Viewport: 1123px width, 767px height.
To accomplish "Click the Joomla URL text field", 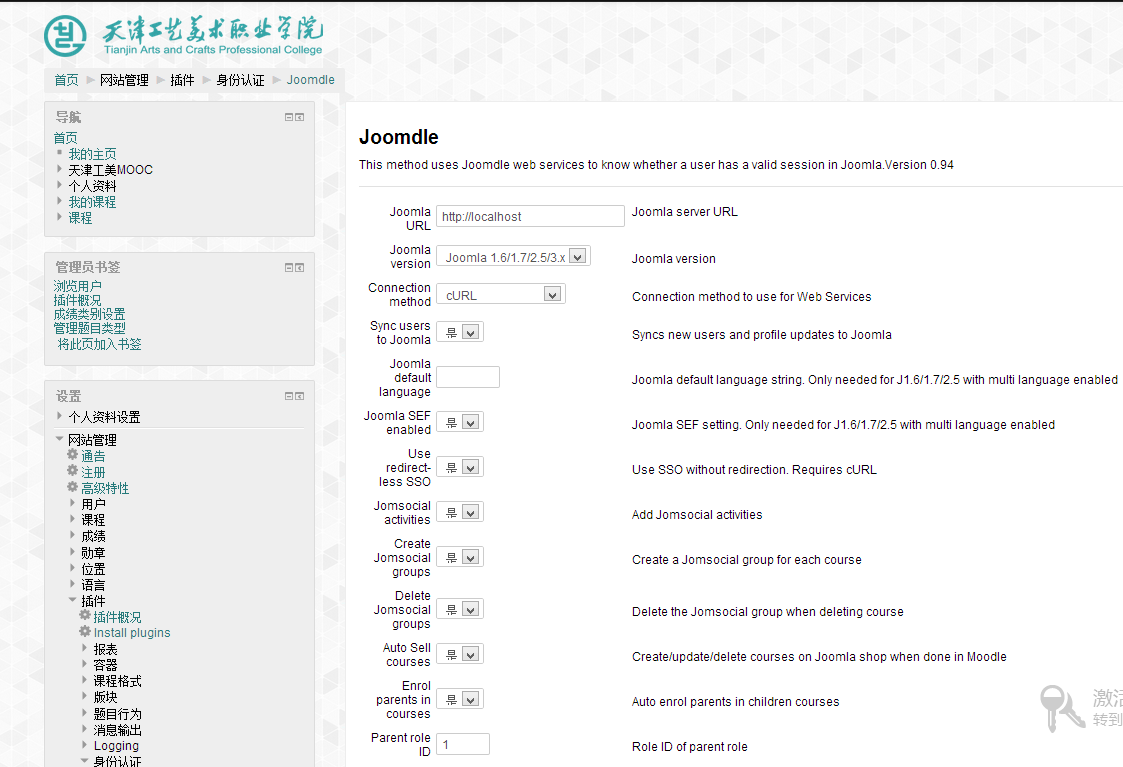I will click(530, 216).
